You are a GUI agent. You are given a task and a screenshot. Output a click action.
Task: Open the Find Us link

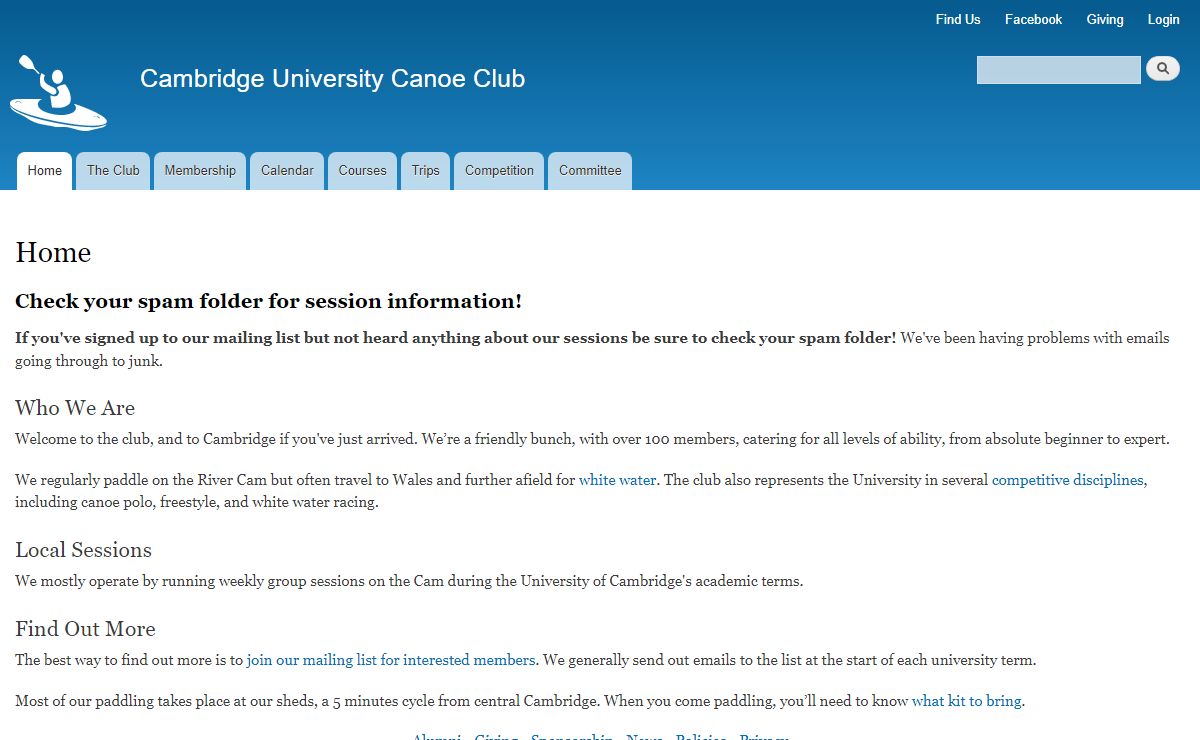(958, 19)
